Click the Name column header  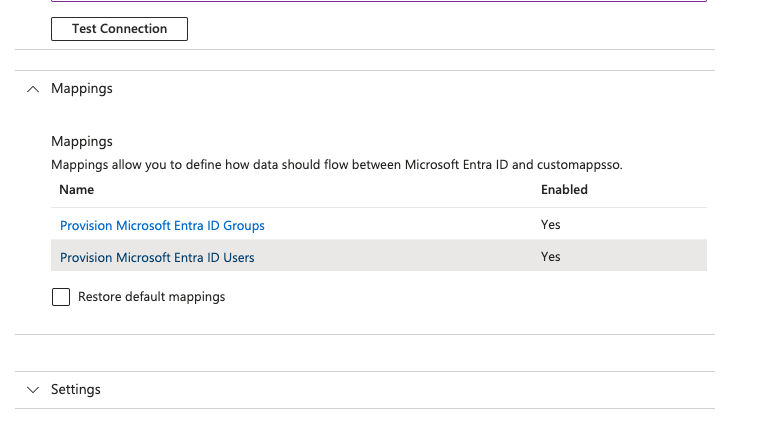click(76, 189)
